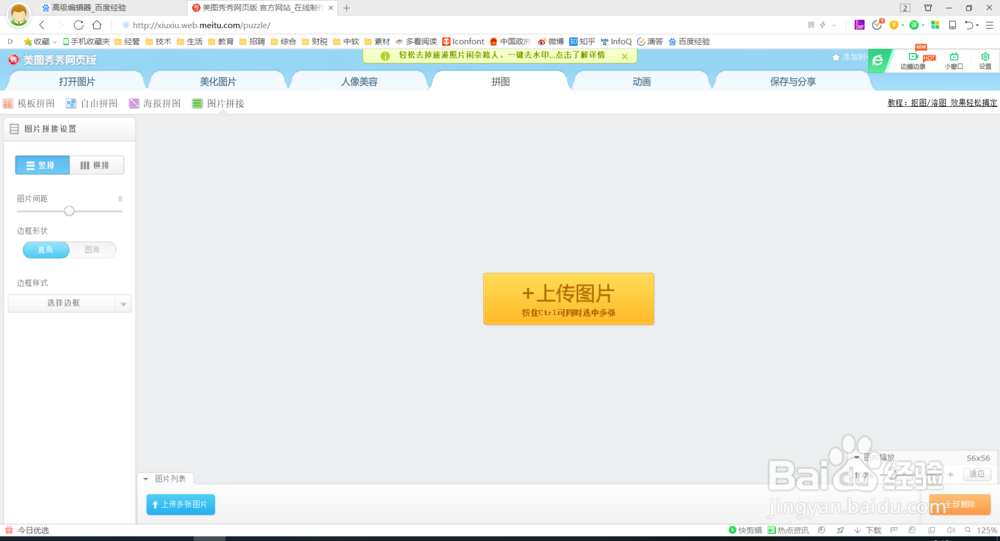Collapse the 图片列表 panel arrow

tap(146, 478)
